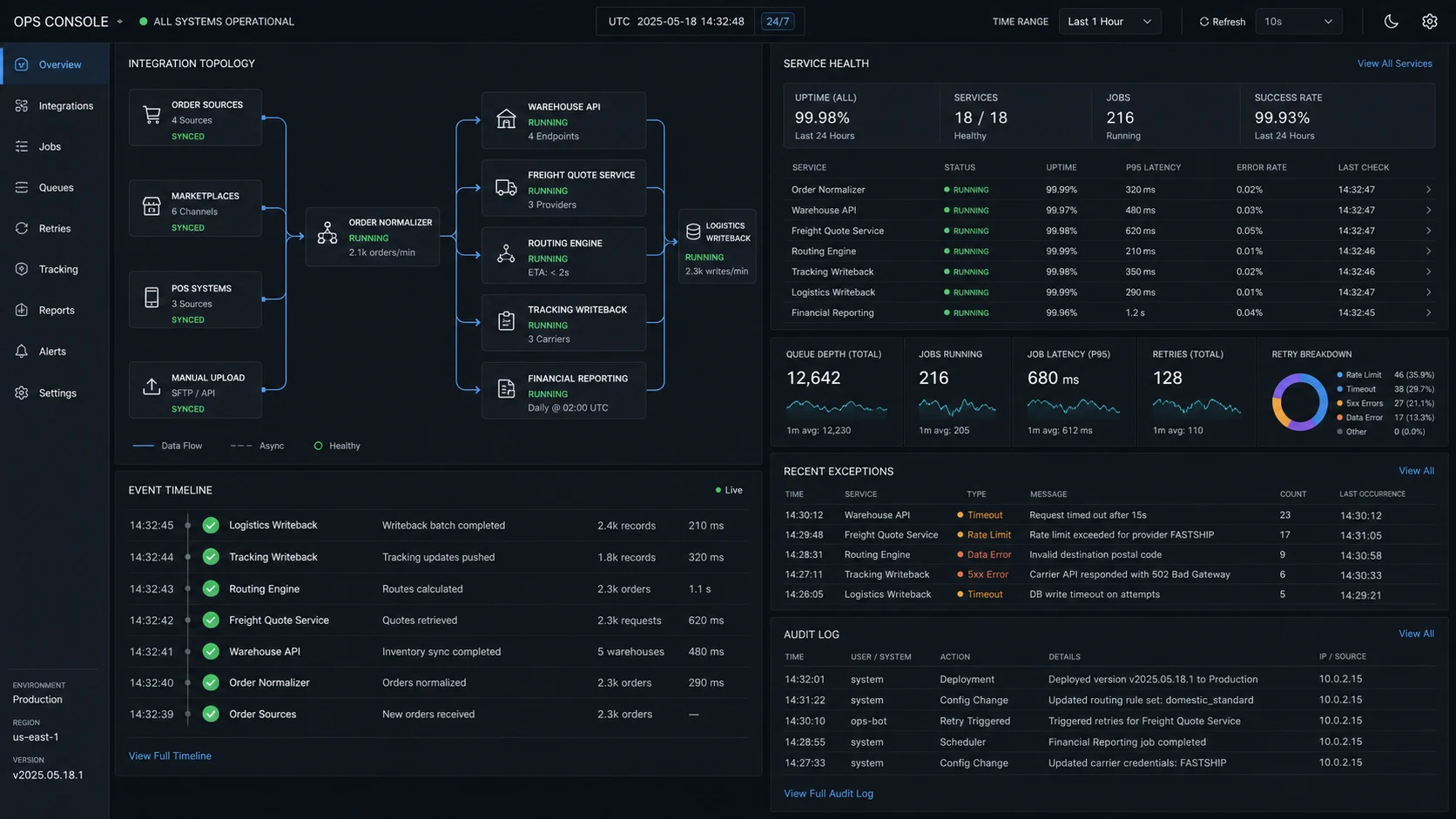Viewport: 1456px width, 819px height.
Task: Open the Last 1 Hour time range dropdown
Action: pyautogui.click(x=1110, y=22)
